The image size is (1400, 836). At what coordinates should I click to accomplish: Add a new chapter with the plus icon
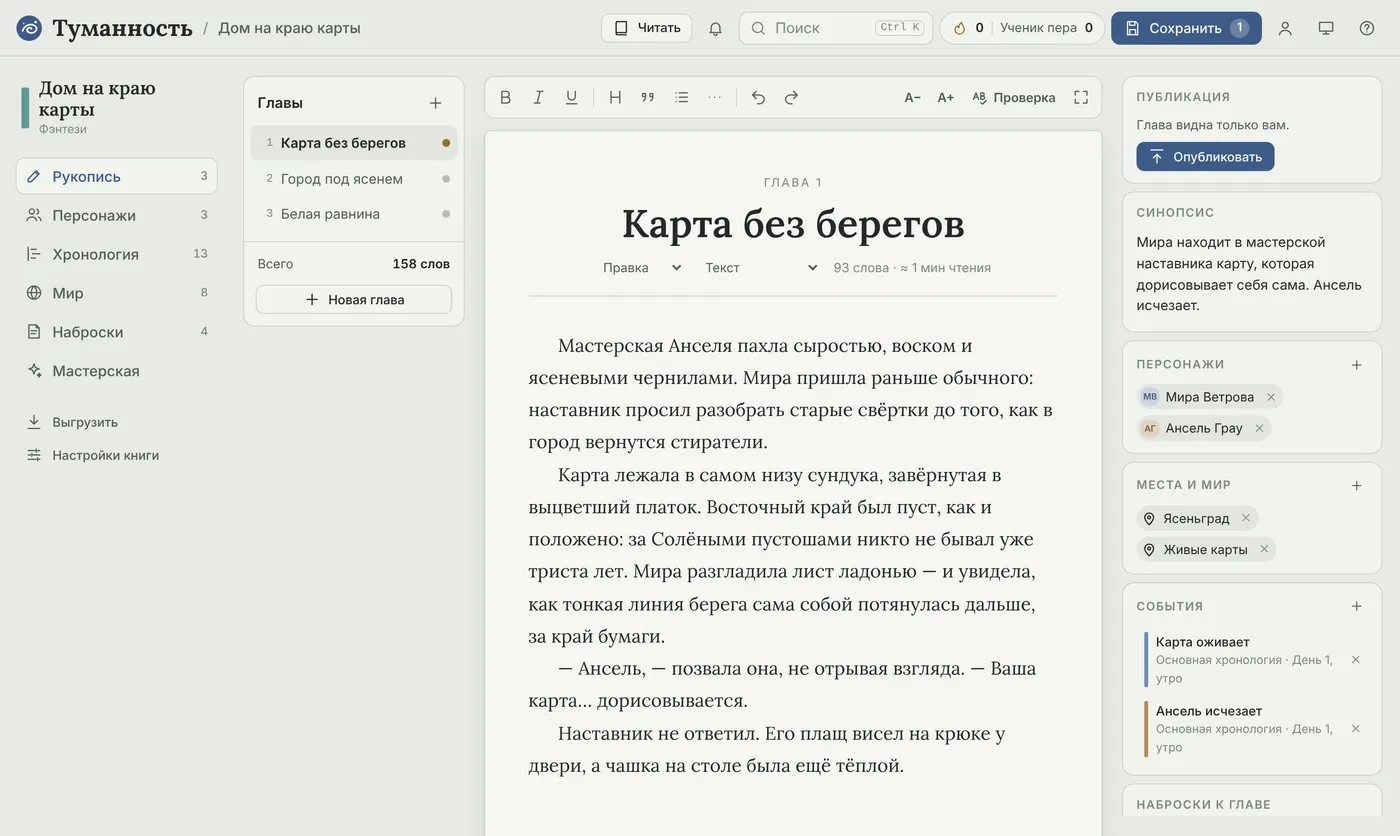coord(435,103)
